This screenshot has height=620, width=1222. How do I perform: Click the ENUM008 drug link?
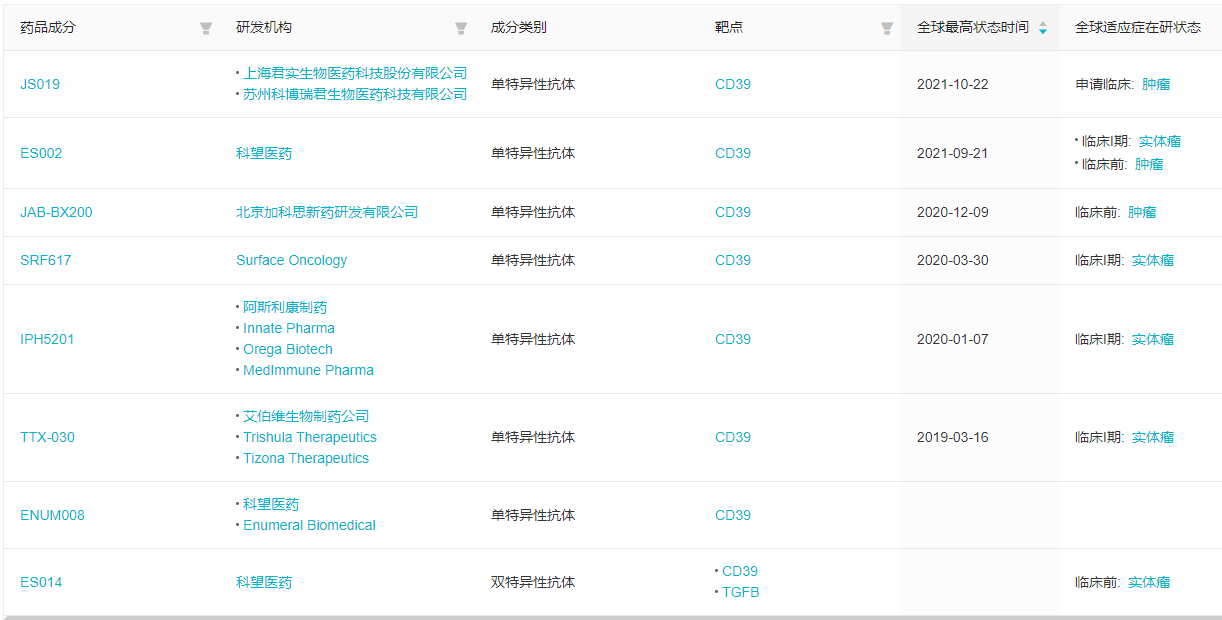tap(52, 515)
